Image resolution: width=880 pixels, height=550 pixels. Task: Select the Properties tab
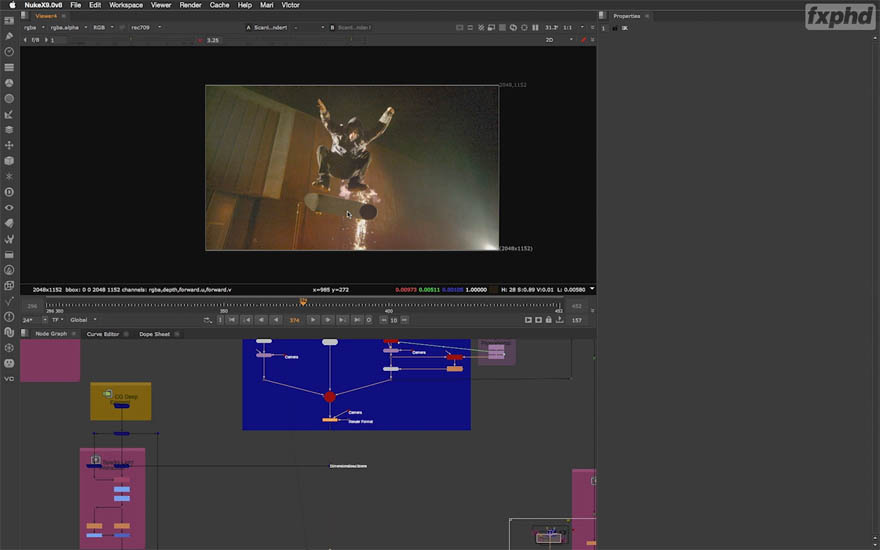coord(626,16)
